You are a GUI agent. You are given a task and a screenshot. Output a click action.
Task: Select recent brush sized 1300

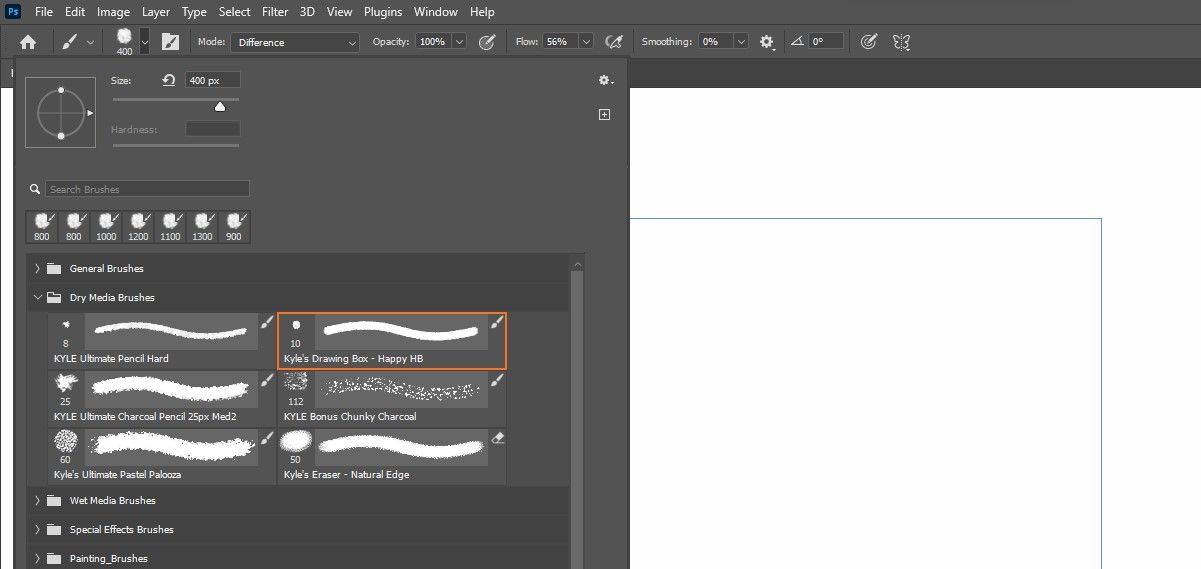(x=202, y=227)
